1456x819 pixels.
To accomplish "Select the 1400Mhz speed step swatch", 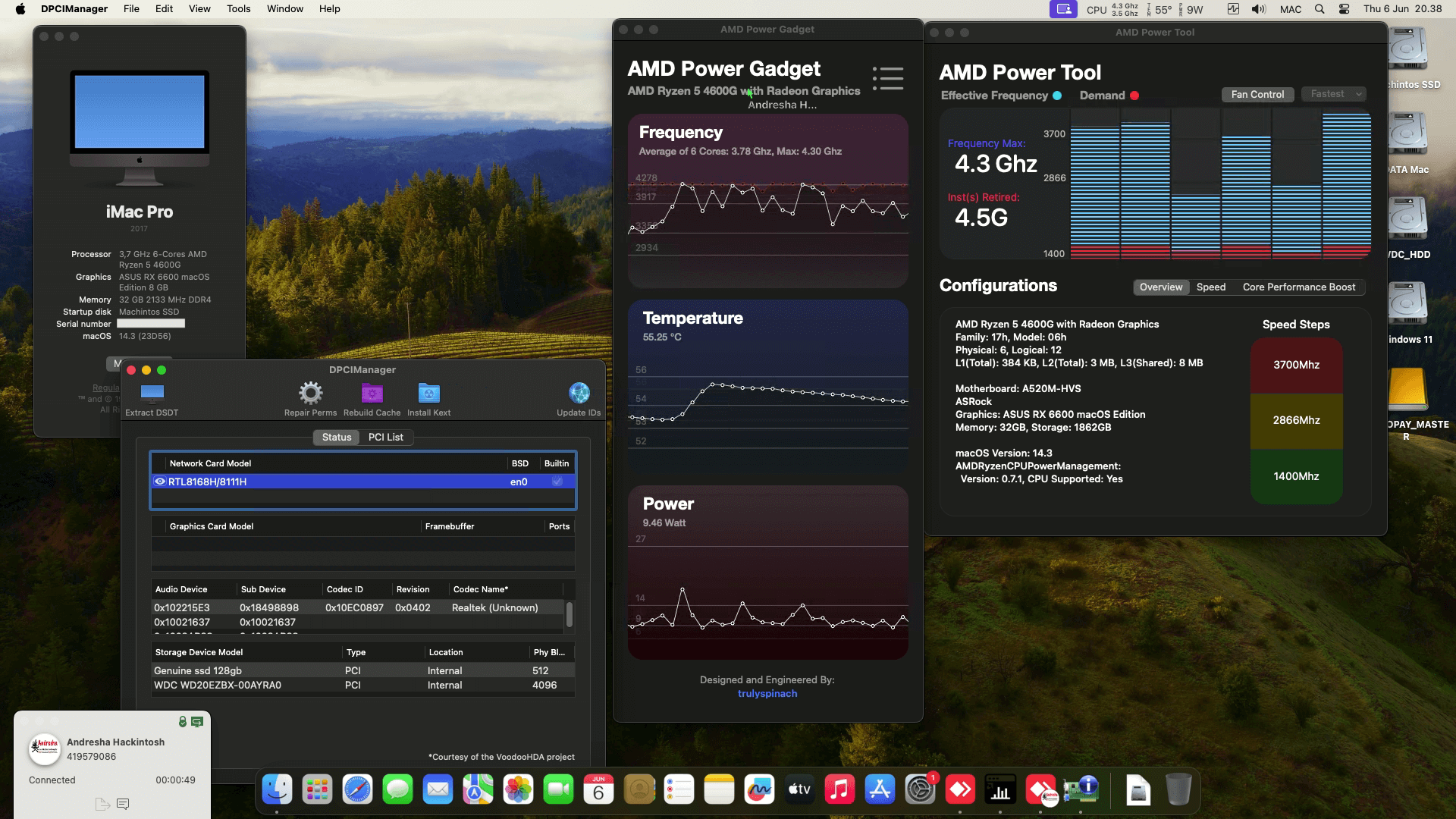I will 1296,476.
